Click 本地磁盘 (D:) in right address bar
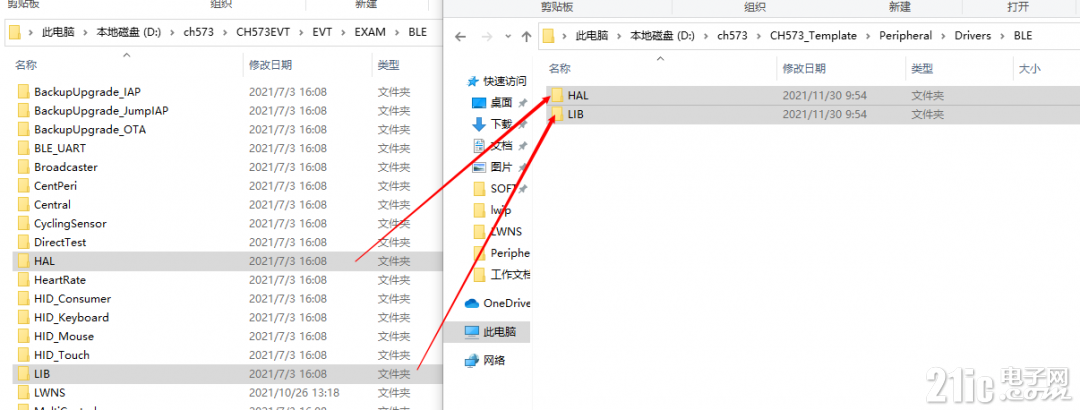The width and height of the screenshot is (1080, 410). coord(663,35)
